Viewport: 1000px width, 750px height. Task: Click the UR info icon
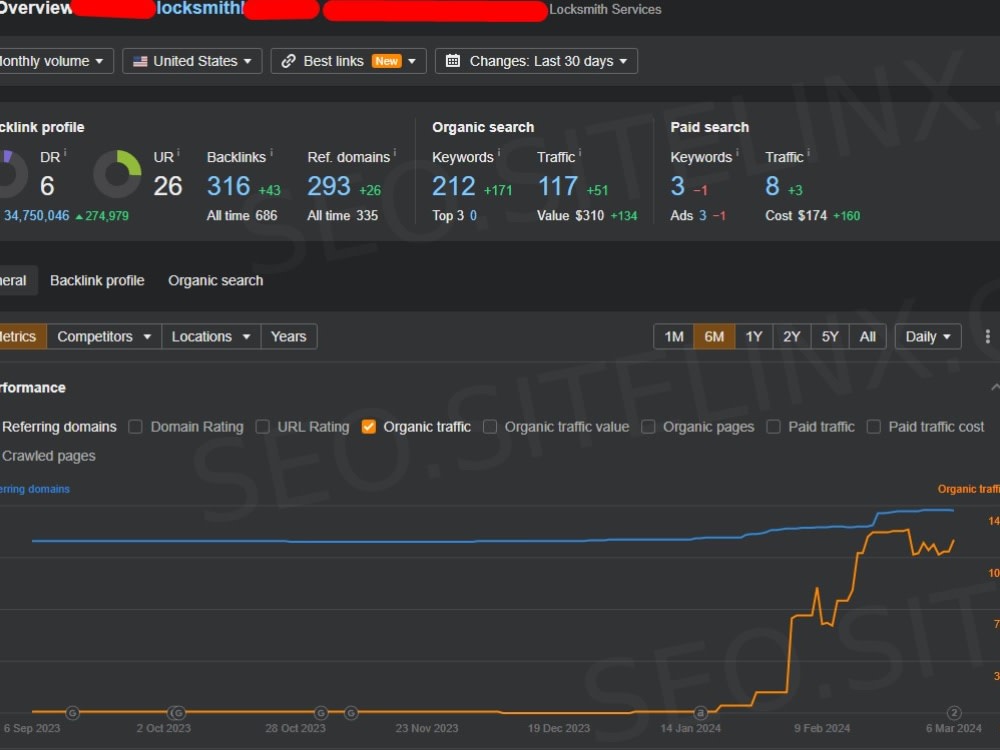[178, 152]
